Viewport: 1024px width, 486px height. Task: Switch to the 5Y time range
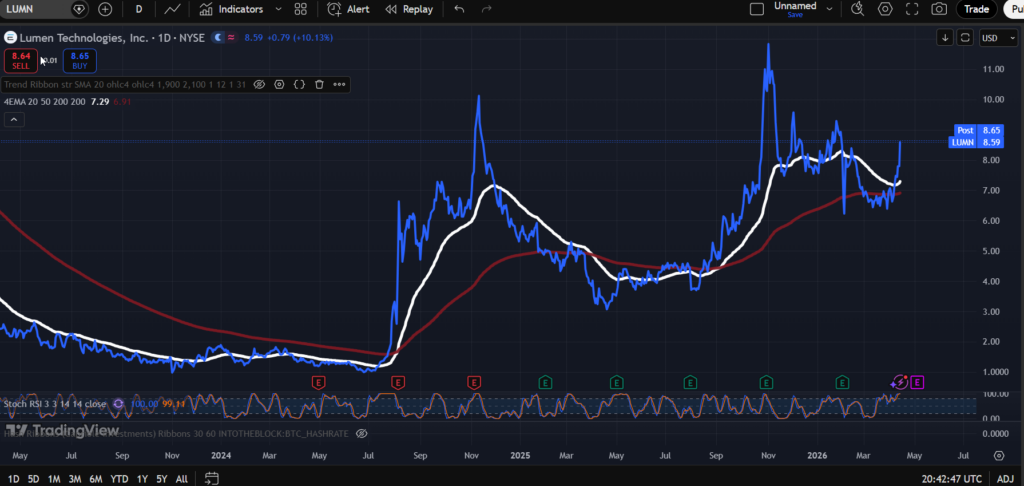tap(160, 479)
